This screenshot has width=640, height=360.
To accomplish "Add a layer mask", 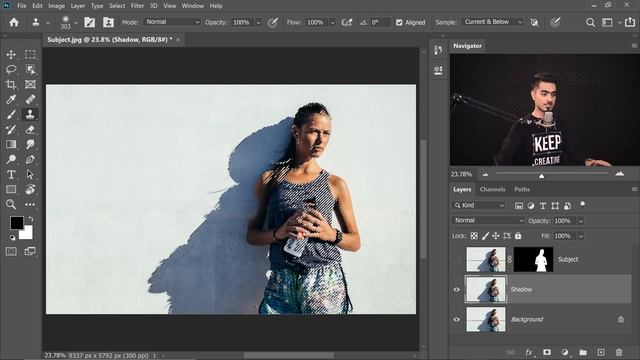I will (x=547, y=352).
